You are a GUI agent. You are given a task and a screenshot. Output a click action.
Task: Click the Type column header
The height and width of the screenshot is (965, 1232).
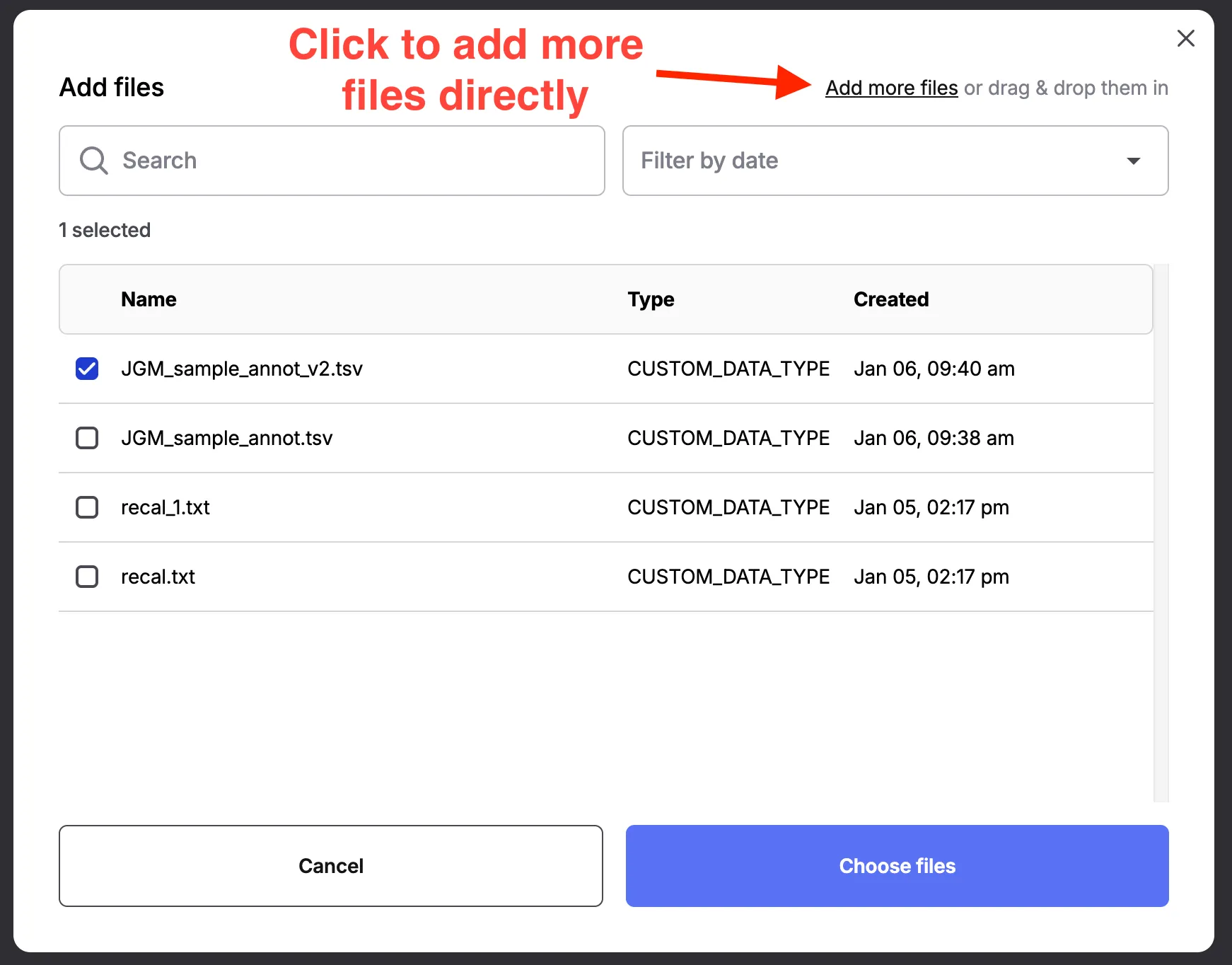(x=651, y=299)
